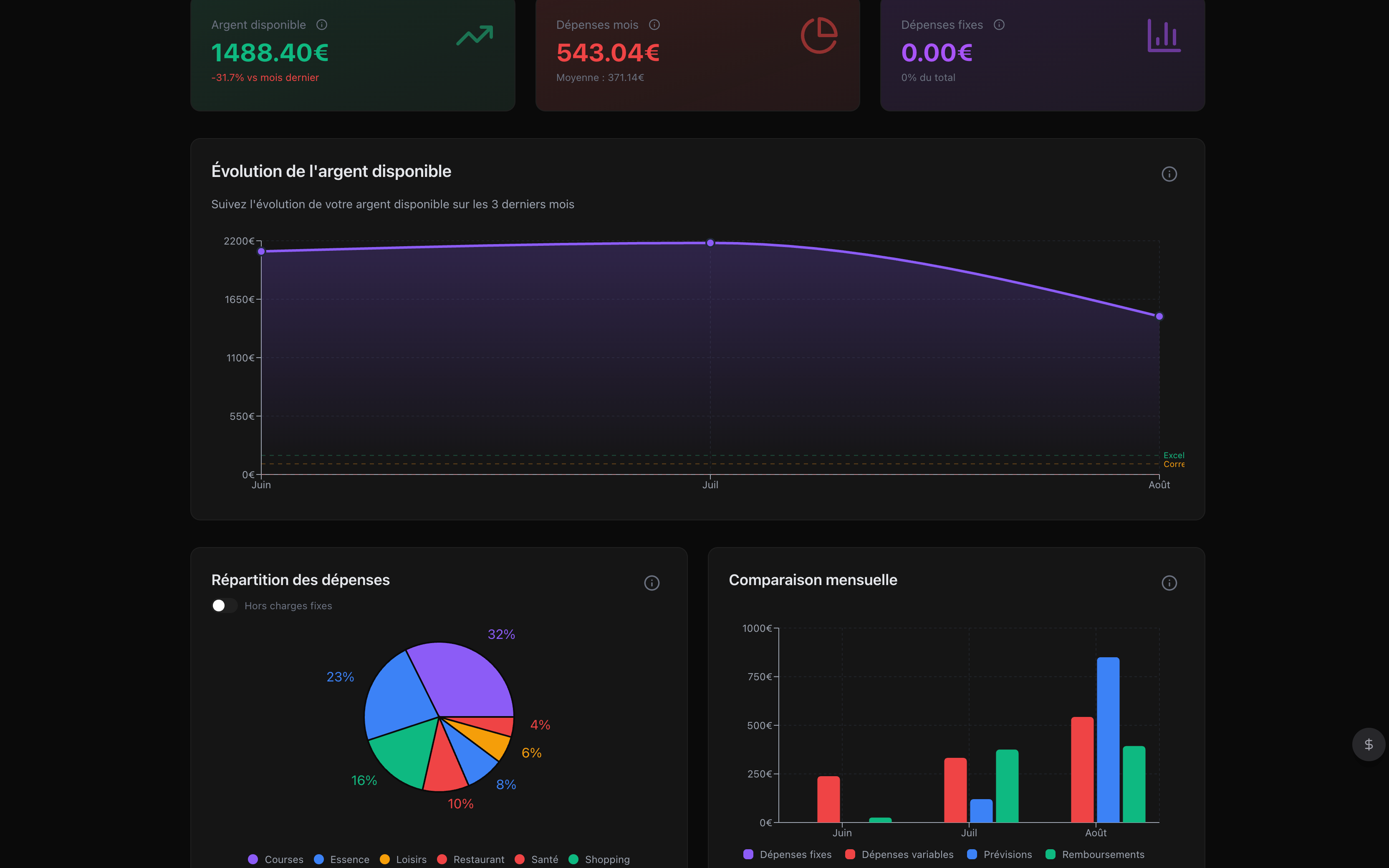Click the 0.00€ fixed expenses value
This screenshot has height=868, width=1389.
point(937,53)
